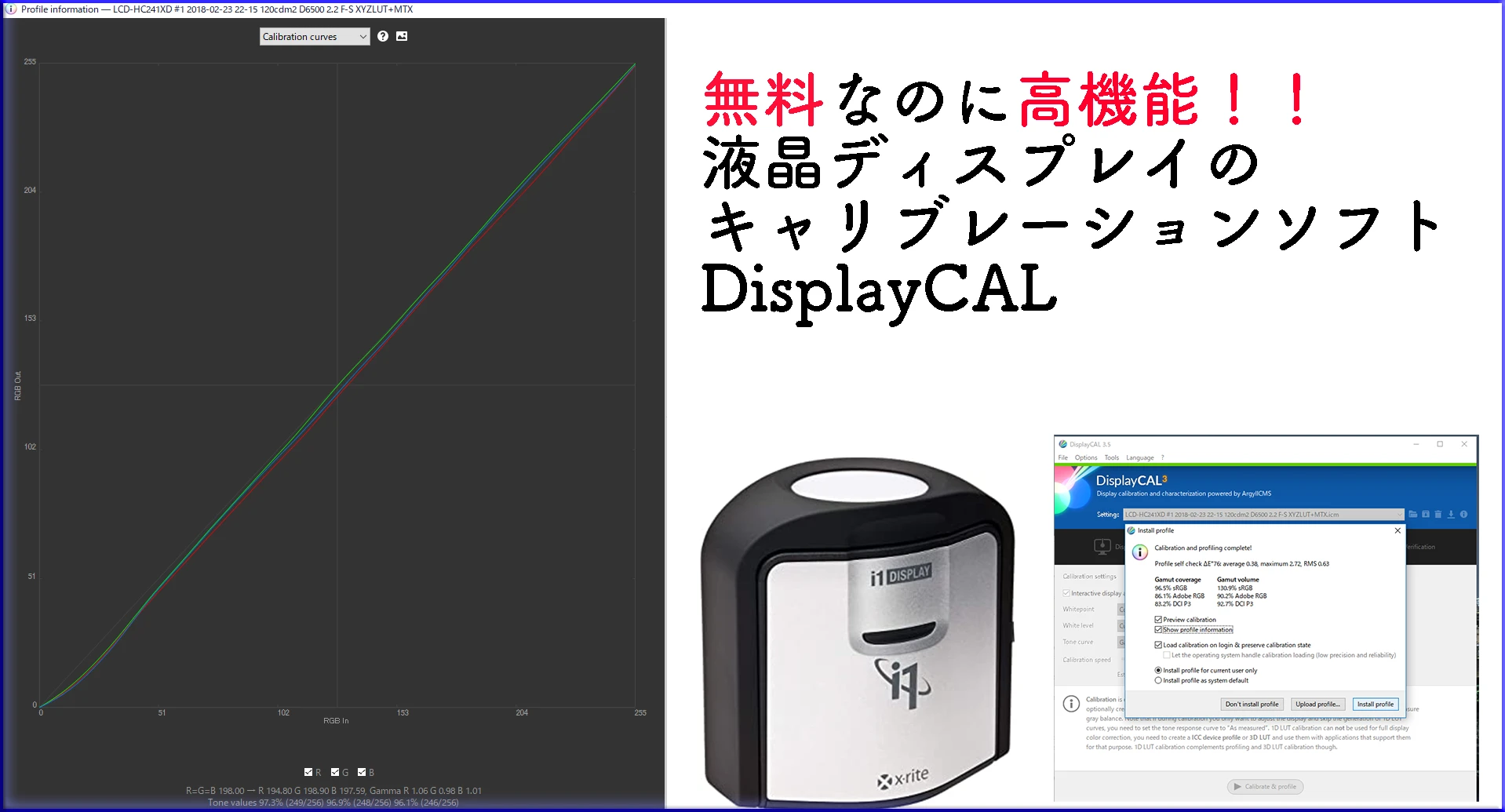Image resolution: width=1505 pixels, height=812 pixels.
Task: Click the help question mark icon
Action: (383, 36)
